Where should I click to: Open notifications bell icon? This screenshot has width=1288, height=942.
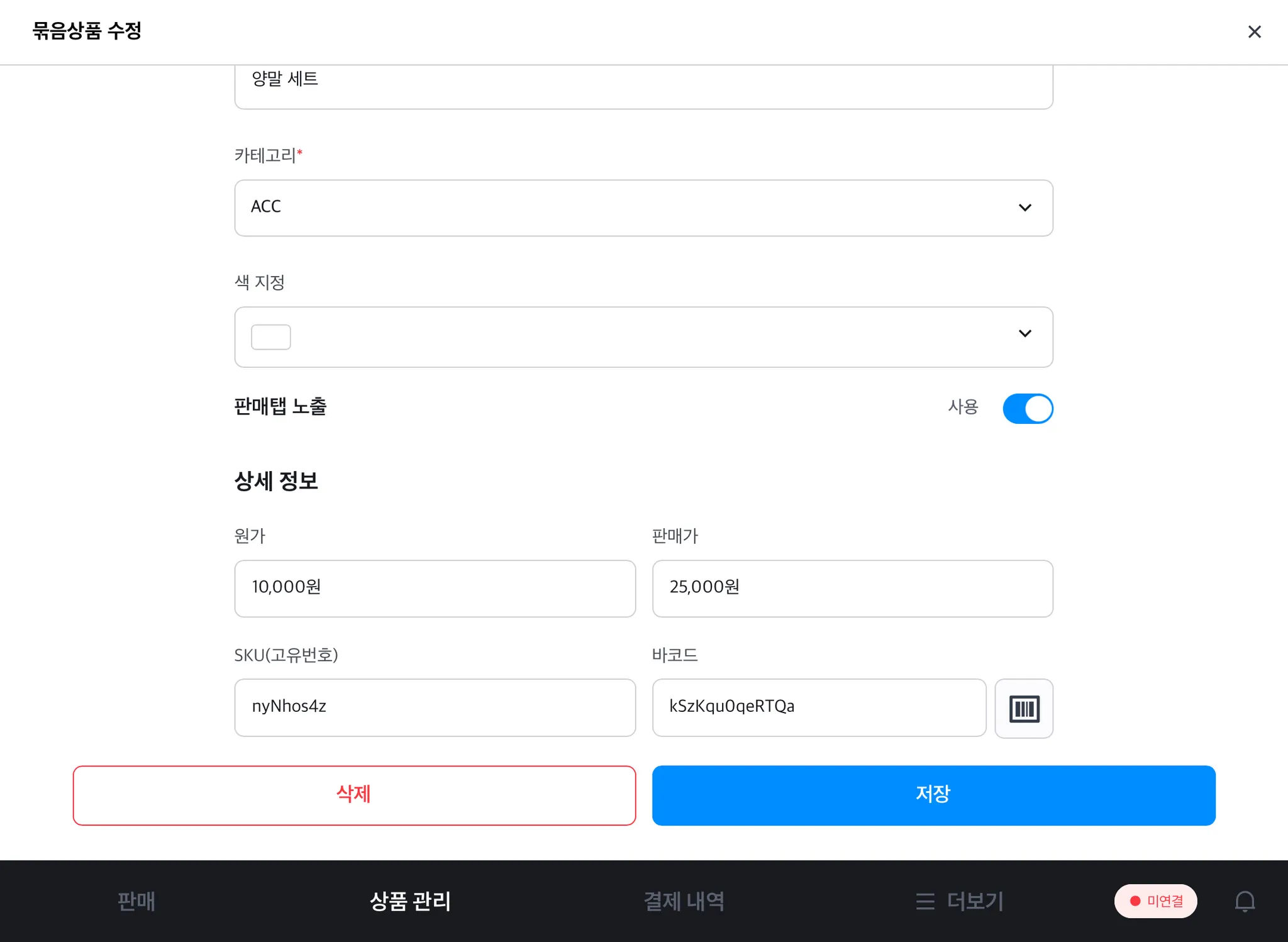click(1245, 901)
